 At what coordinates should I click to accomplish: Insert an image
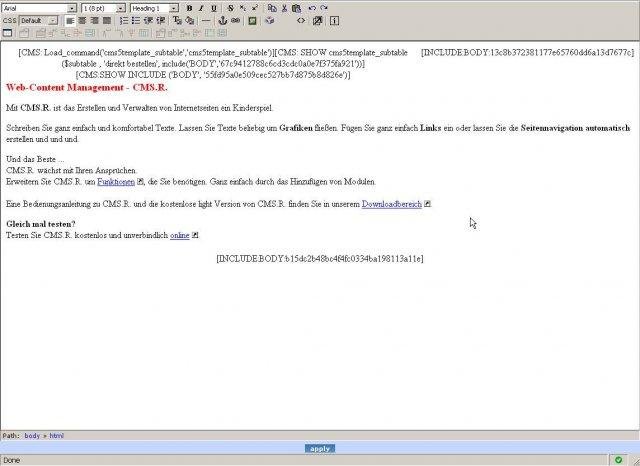[x=252, y=20]
